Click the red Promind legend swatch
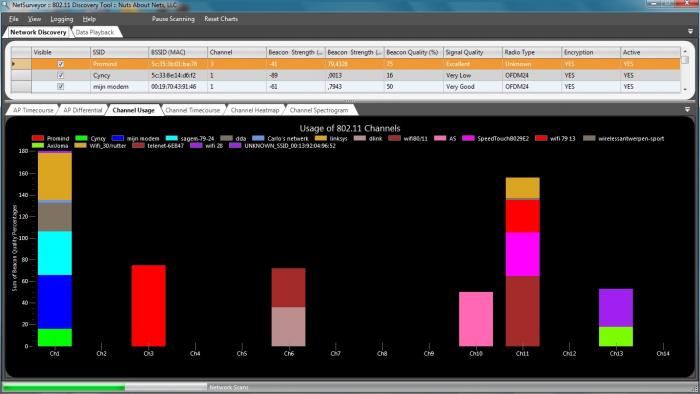The height and width of the screenshot is (394, 700). coord(38,138)
